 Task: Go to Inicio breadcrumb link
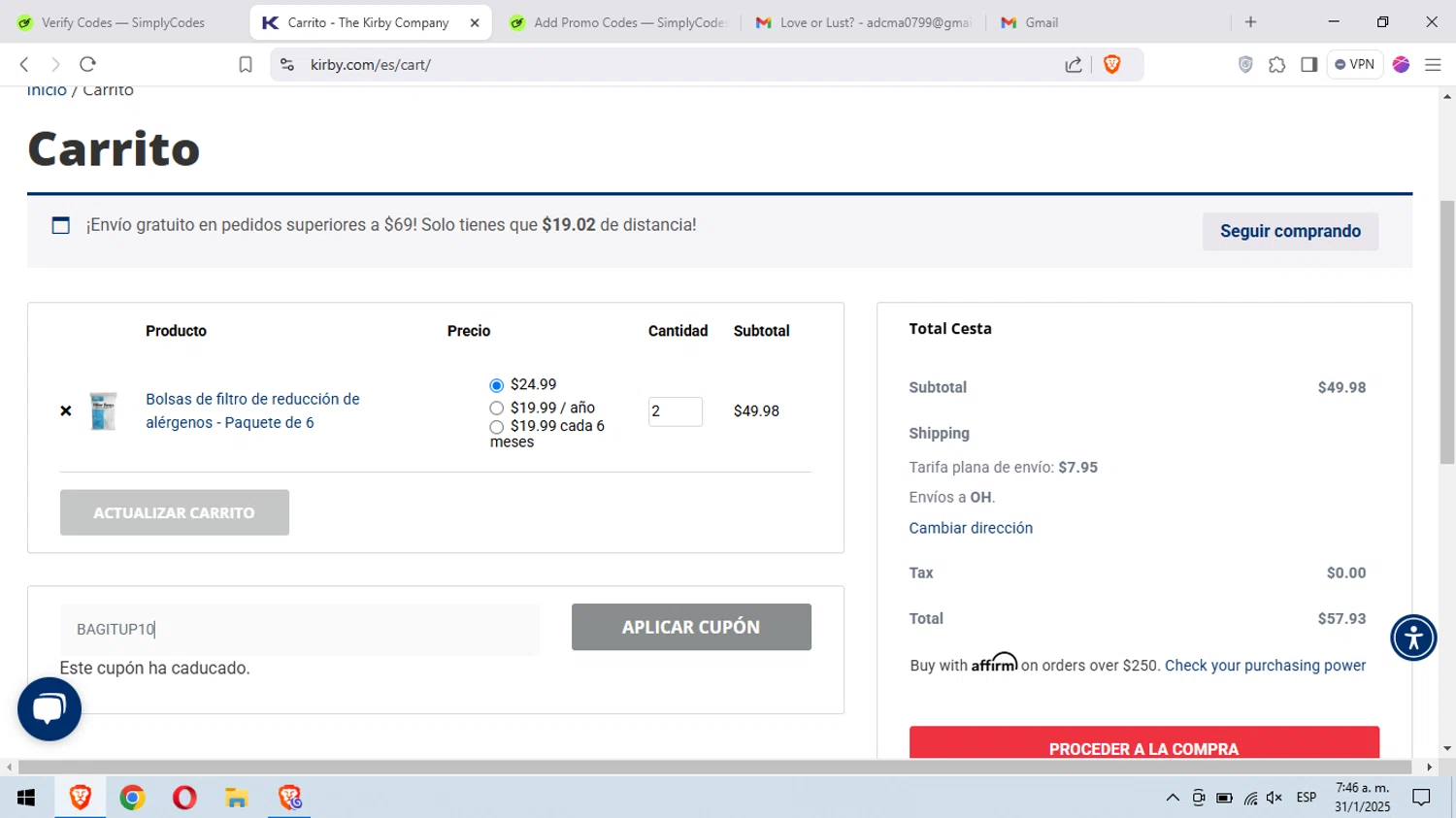click(47, 90)
